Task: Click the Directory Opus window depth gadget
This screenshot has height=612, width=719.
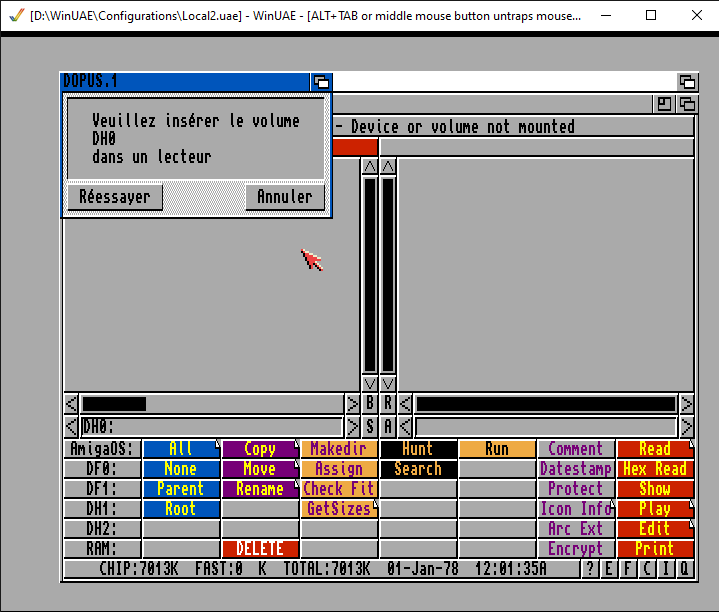Action: (x=687, y=104)
